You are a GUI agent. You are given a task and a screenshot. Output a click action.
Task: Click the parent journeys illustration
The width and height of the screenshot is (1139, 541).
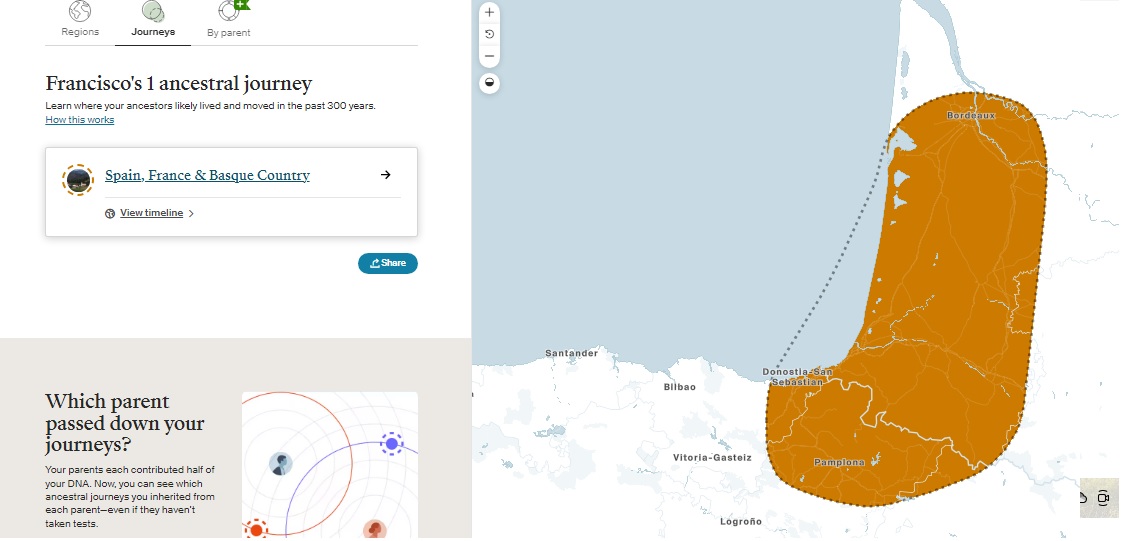point(330,465)
